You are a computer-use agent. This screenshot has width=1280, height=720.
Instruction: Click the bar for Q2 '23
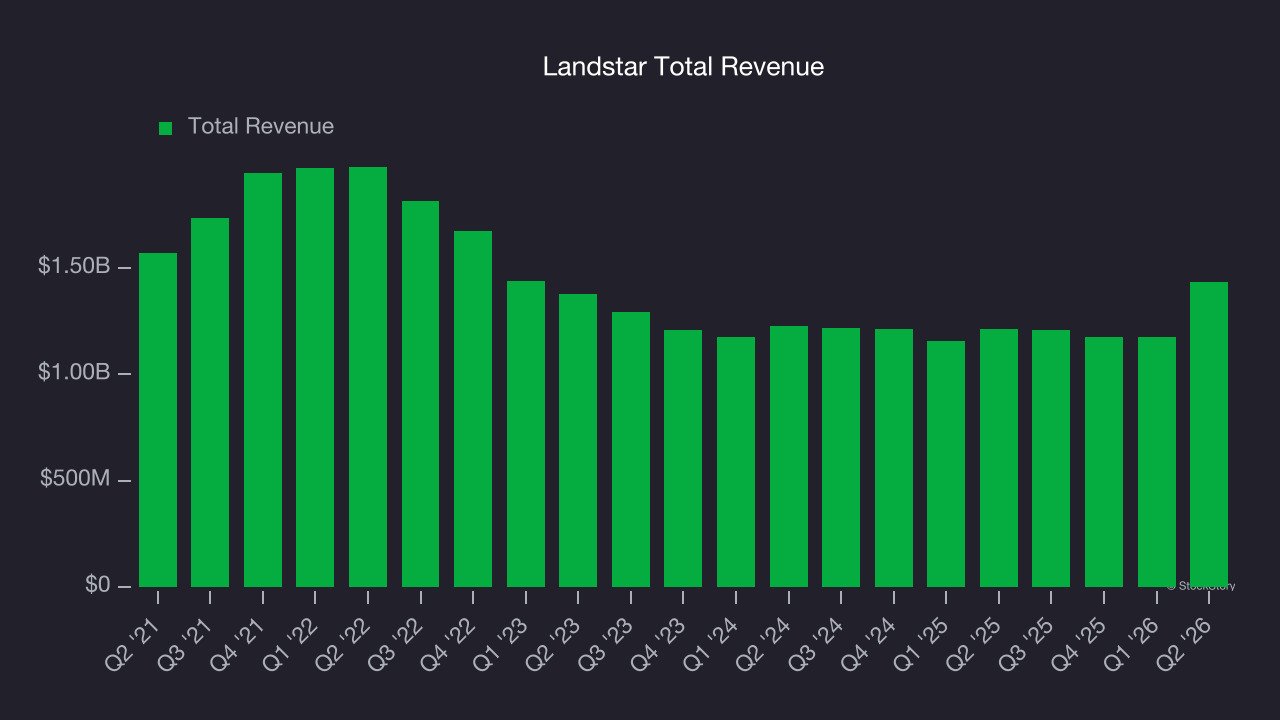point(578,440)
